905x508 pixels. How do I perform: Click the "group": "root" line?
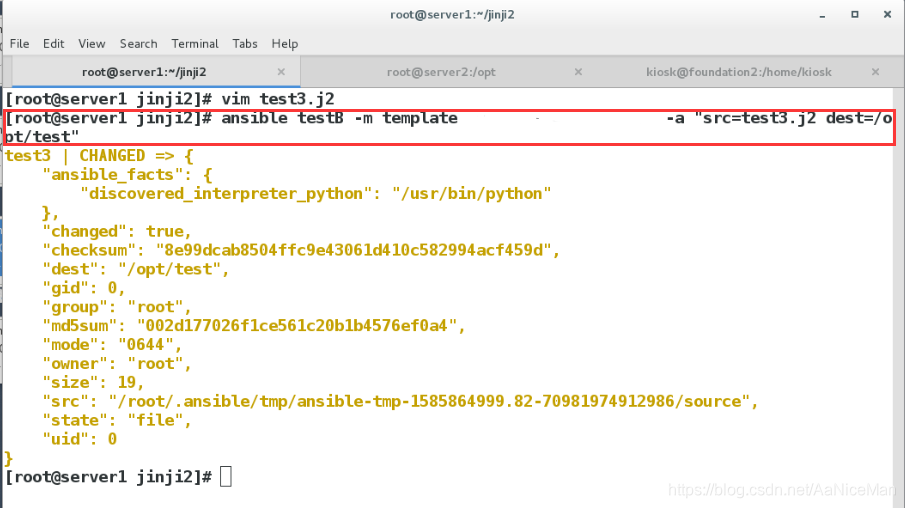pyautogui.click(x=117, y=307)
